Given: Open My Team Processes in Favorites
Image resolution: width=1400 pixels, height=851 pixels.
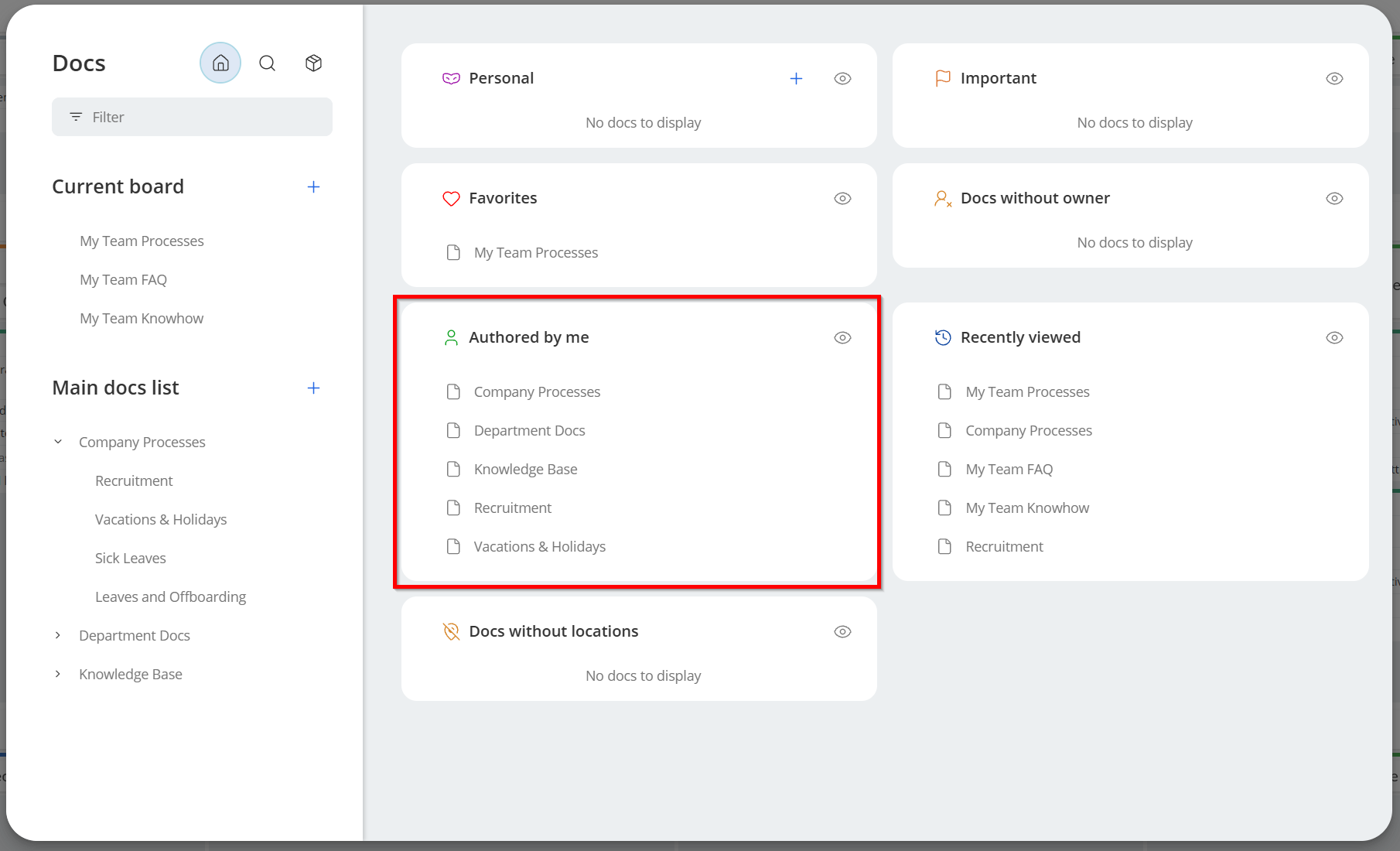Looking at the screenshot, I should click(535, 252).
